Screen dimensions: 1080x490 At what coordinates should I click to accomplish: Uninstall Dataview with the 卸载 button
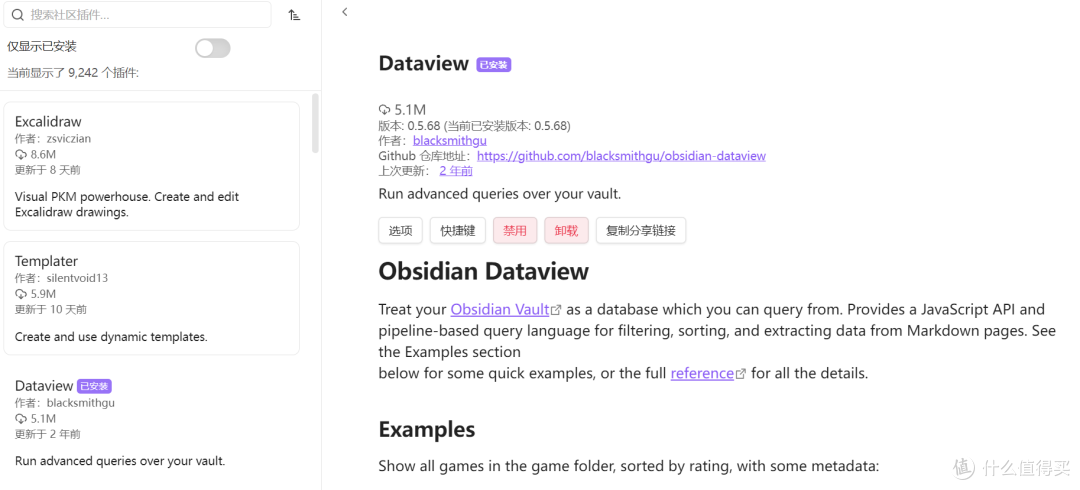[566, 231]
